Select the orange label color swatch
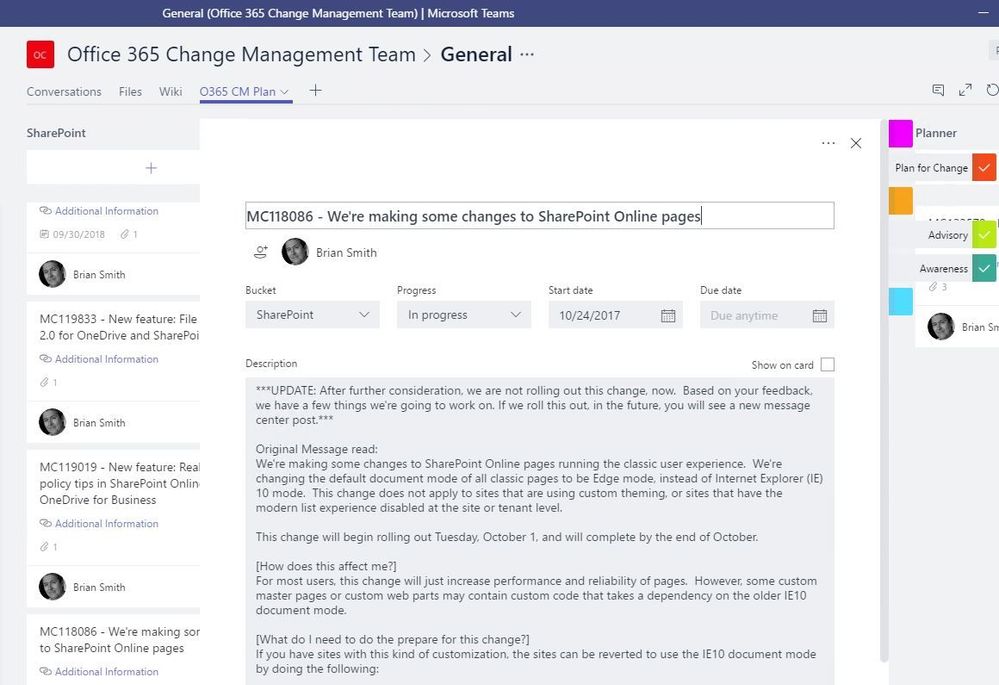Viewport: 999px width, 685px height. [901, 201]
